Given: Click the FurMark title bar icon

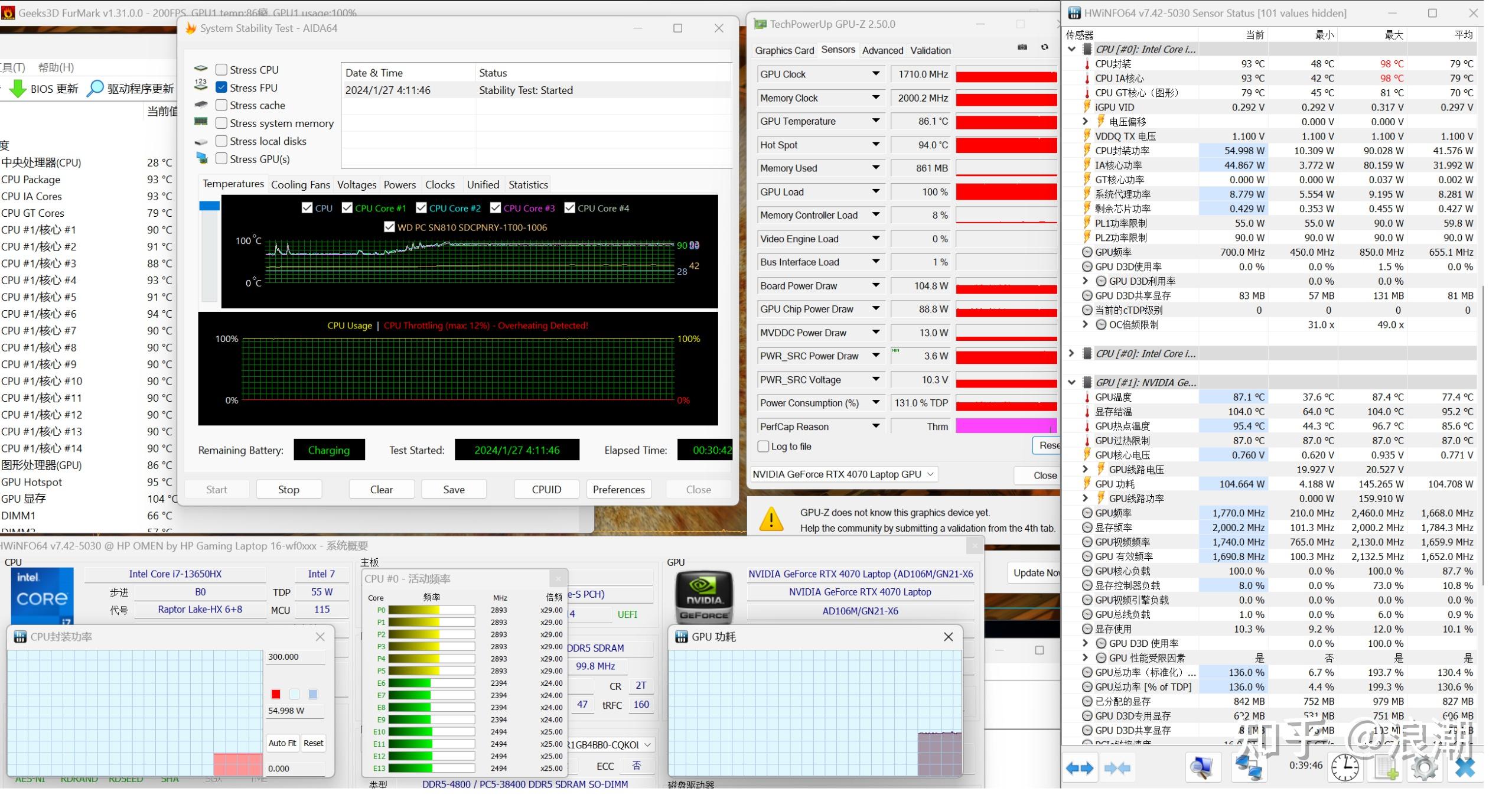Looking at the screenshot, I should tap(8, 12).
